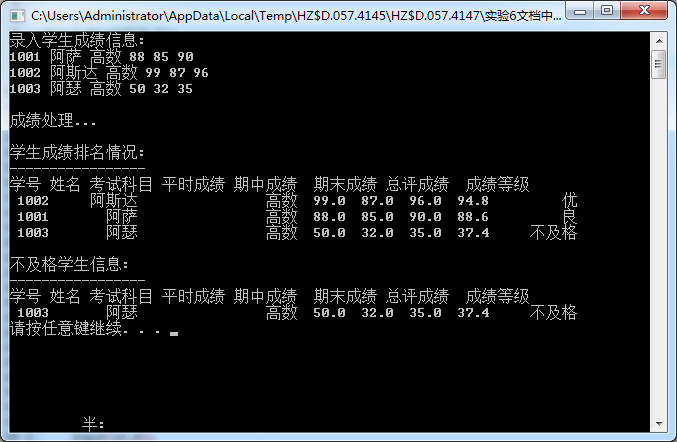The image size is (677, 442).
Task: Click the title bar file path text
Action: [x=296, y=16]
